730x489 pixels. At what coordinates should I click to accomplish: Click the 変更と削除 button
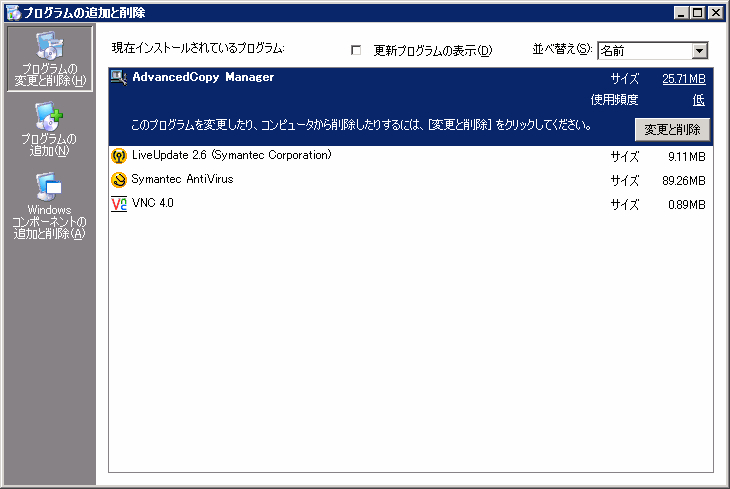point(672,129)
